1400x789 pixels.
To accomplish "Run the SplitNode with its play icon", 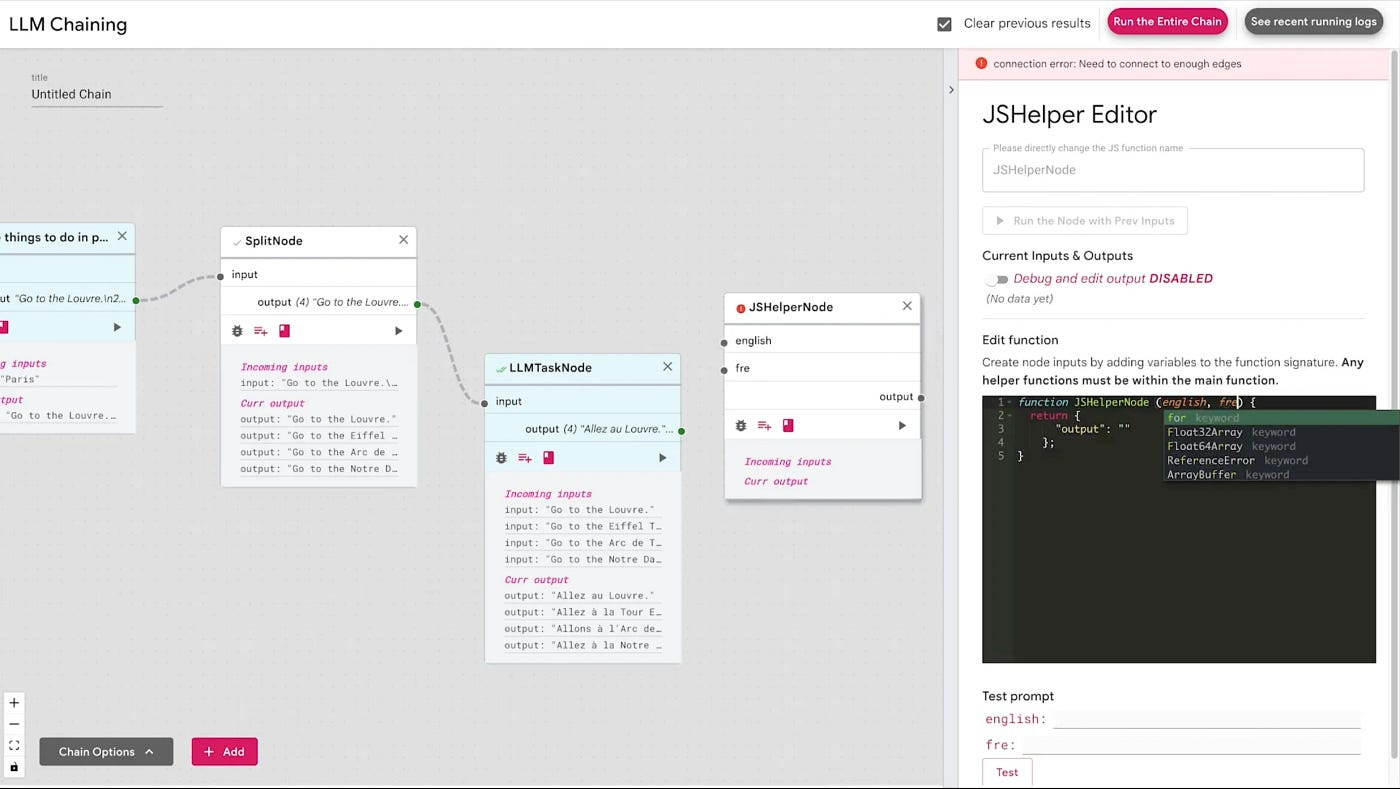I will tap(398, 330).
